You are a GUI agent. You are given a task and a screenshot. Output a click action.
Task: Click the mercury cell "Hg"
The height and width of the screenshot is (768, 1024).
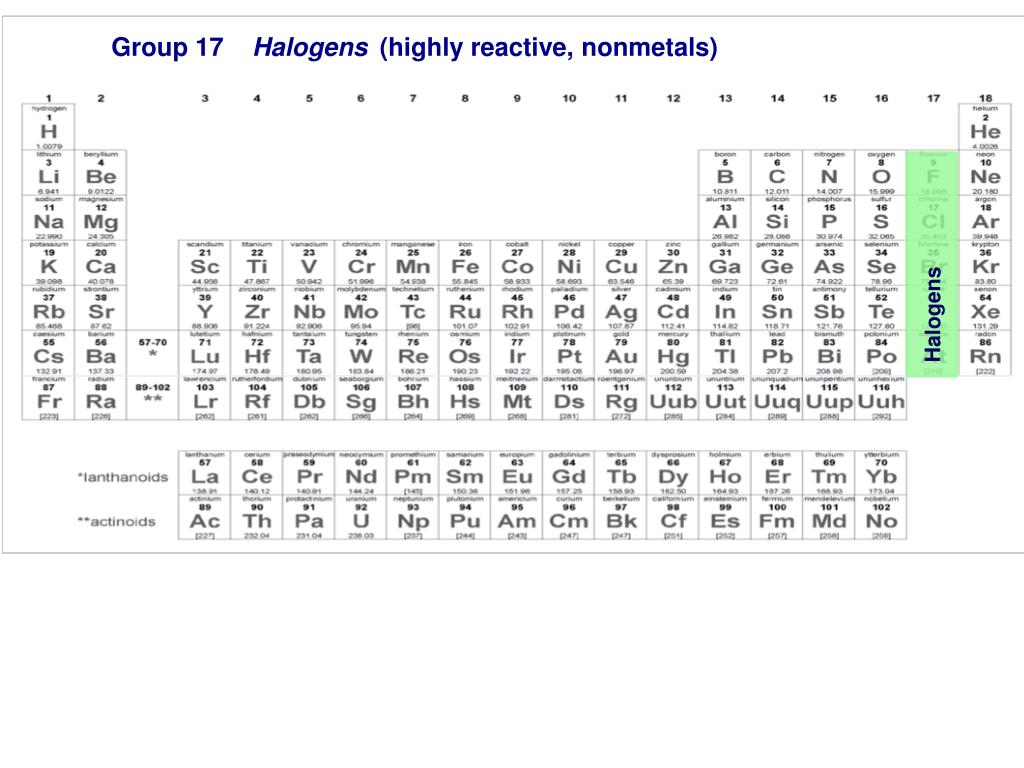673,353
